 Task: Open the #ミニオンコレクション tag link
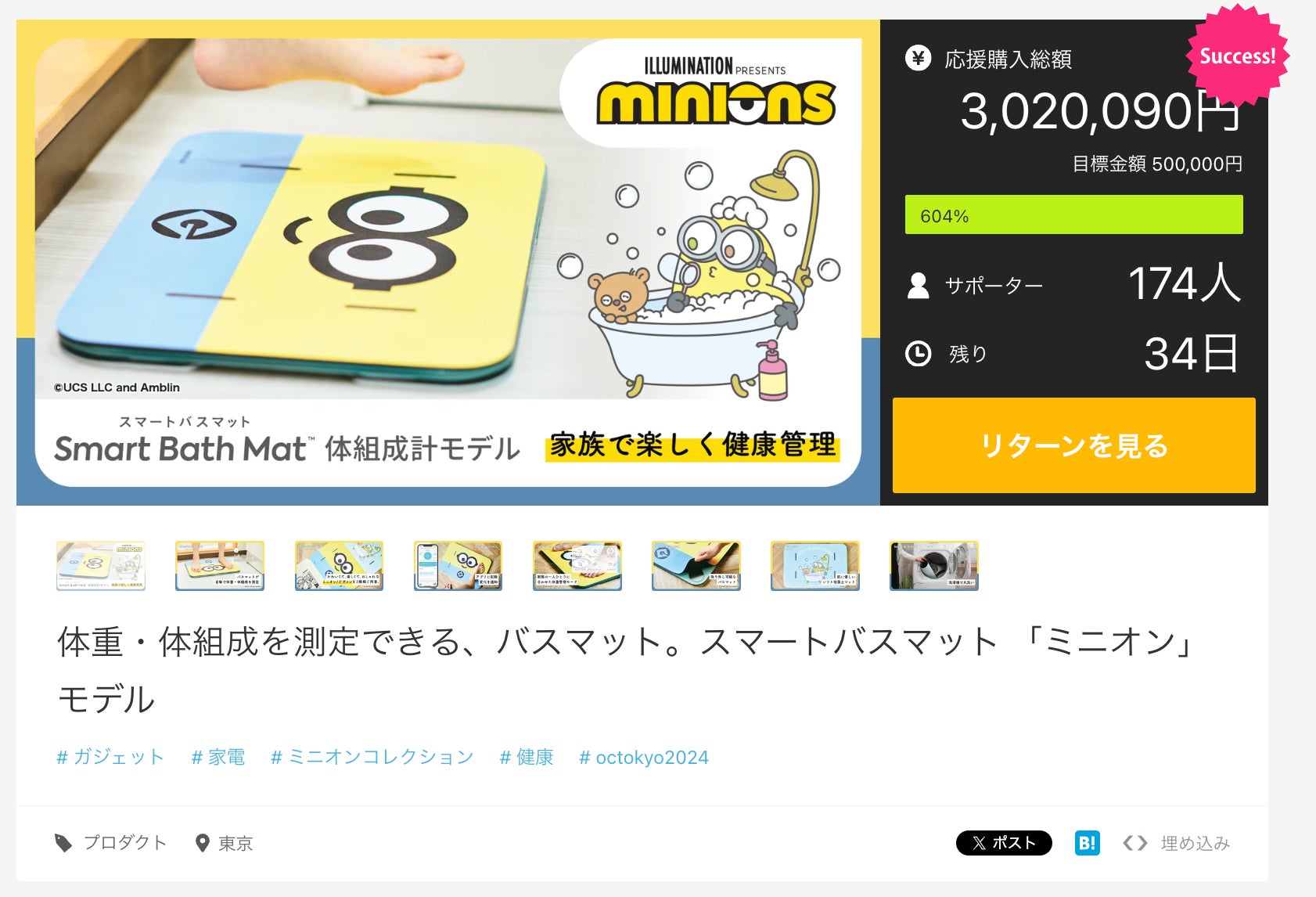[x=372, y=757]
